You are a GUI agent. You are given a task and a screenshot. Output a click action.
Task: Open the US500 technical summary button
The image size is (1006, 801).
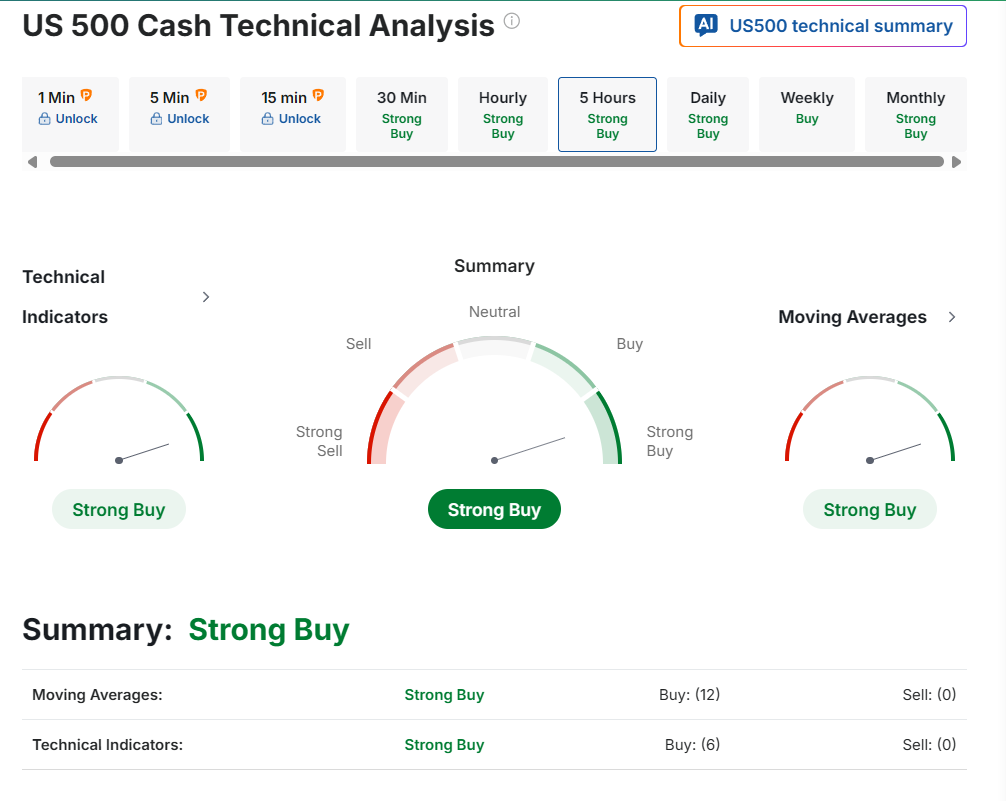click(x=823, y=26)
